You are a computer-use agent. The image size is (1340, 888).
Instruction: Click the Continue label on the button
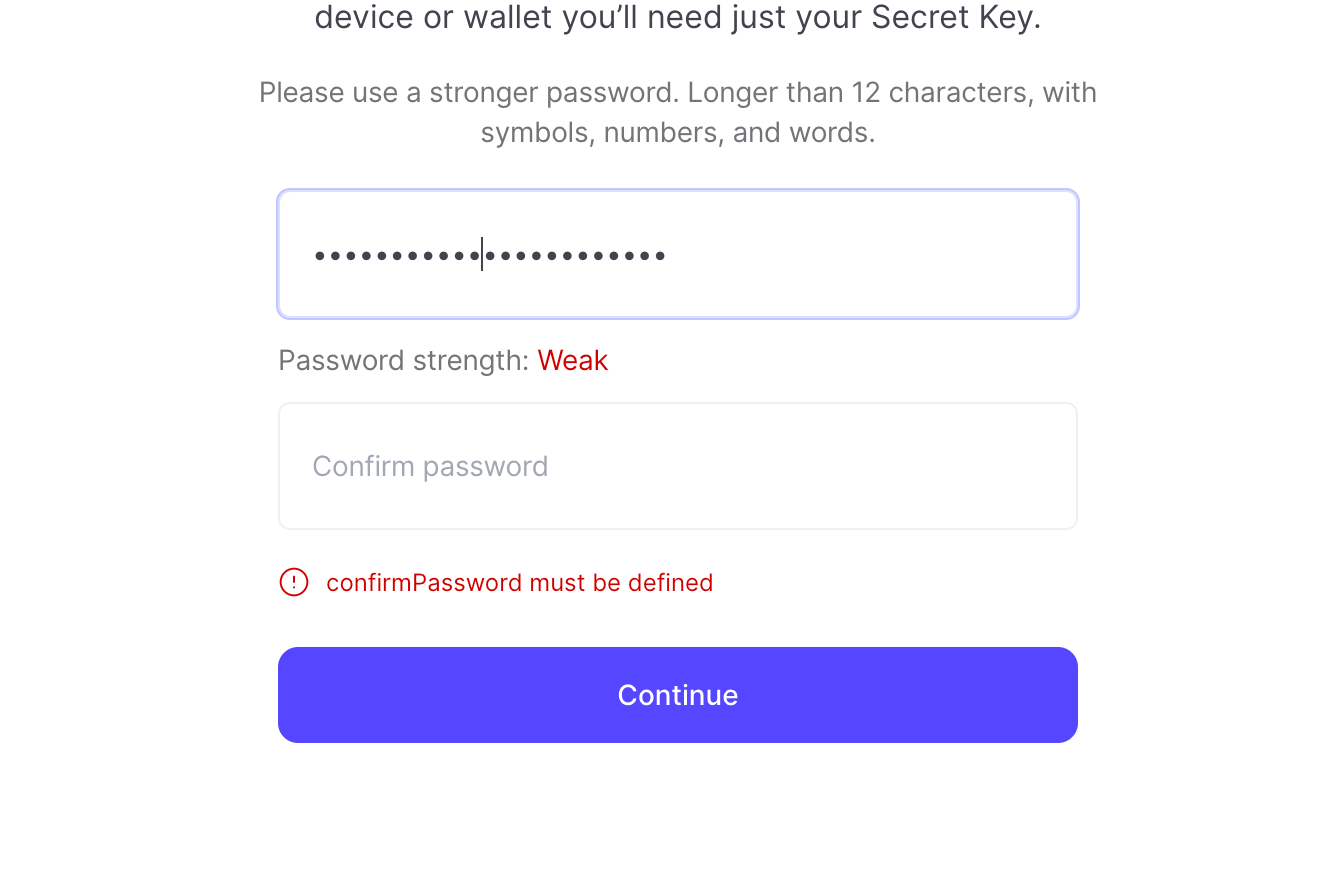[x=678, y=694]
